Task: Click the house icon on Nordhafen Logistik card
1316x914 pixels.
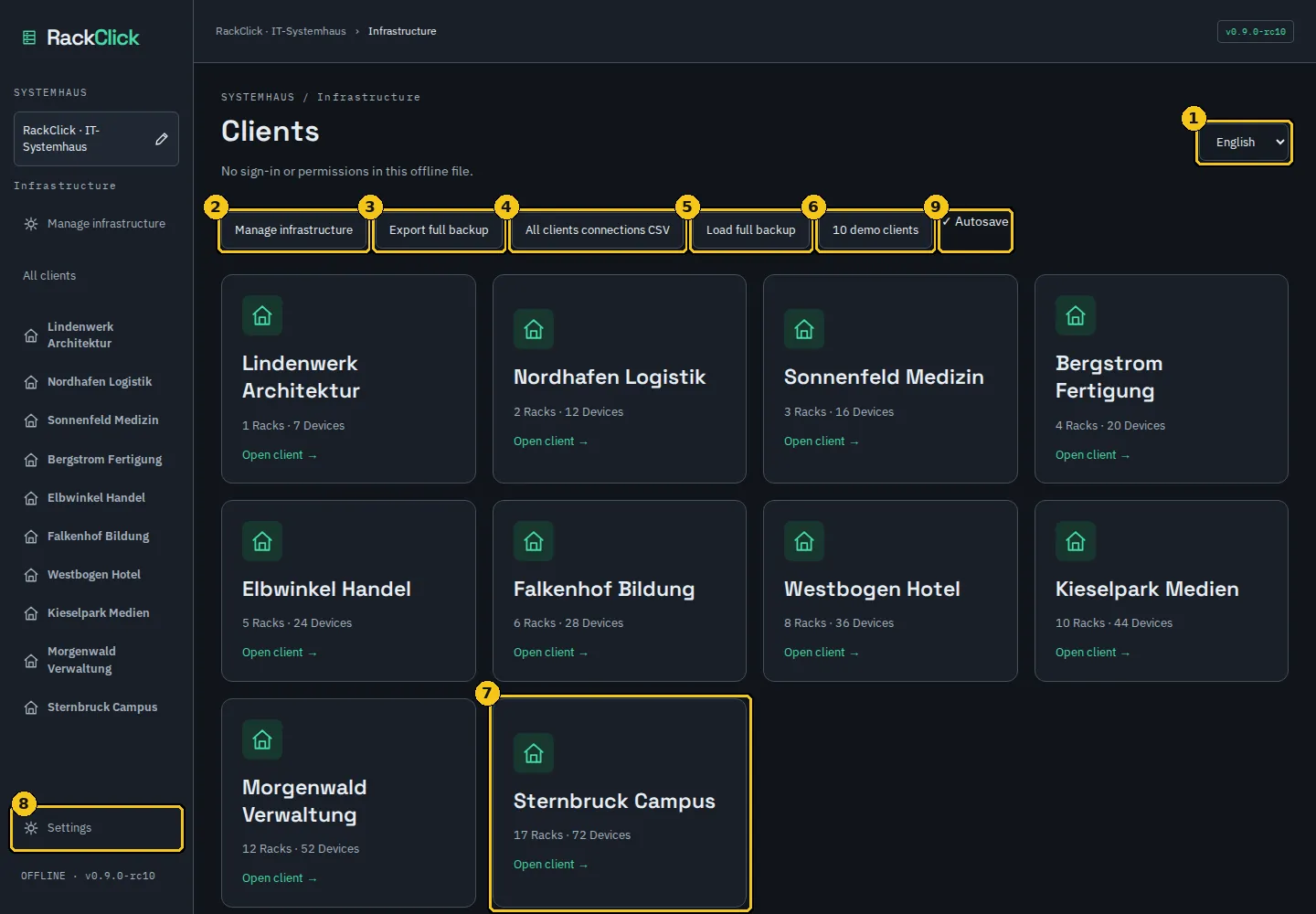Action: (x=534, y=330)
